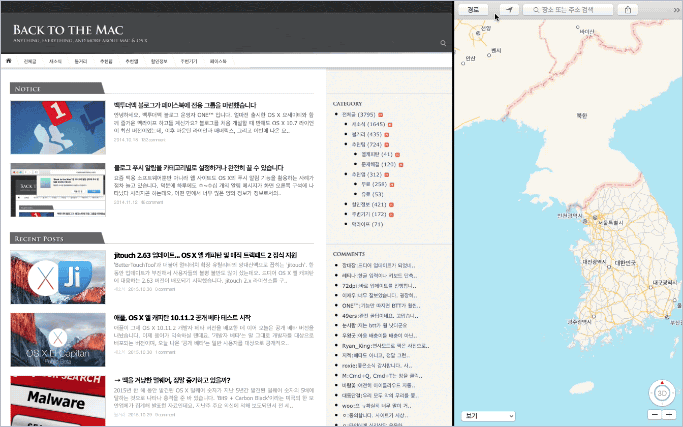This screenshot has height=427, width=683.
Task: Click RSS icon next to the (258) subcategory
Action: coord(392,185)
